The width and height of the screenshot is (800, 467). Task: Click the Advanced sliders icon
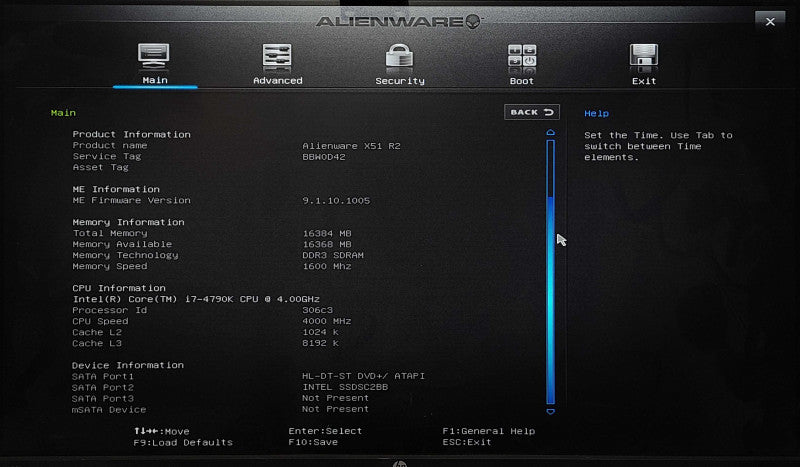point(277,56)
